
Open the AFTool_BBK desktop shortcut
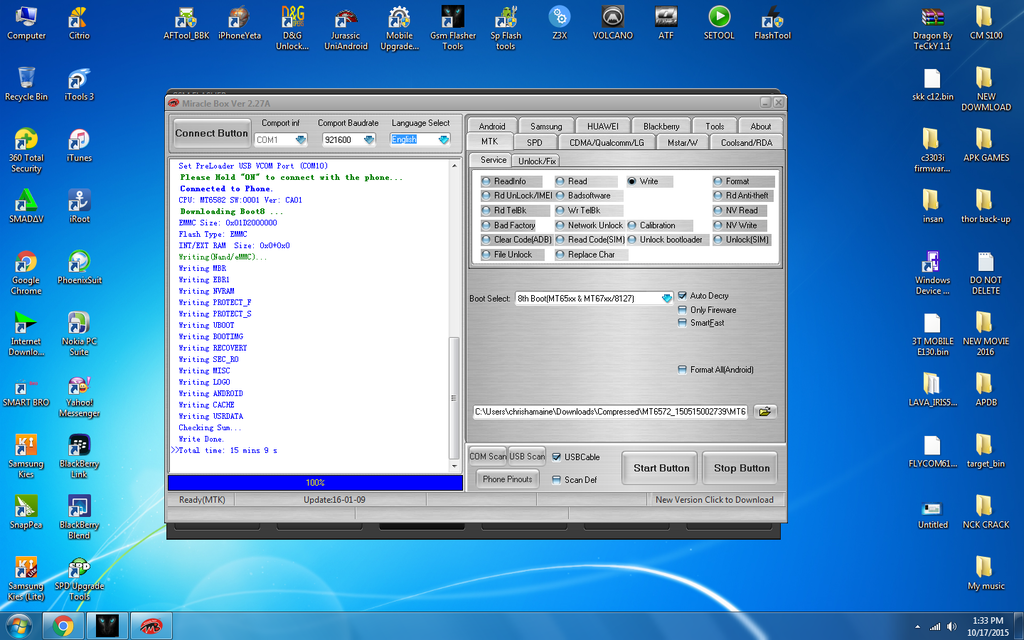(x=186, y=24)
